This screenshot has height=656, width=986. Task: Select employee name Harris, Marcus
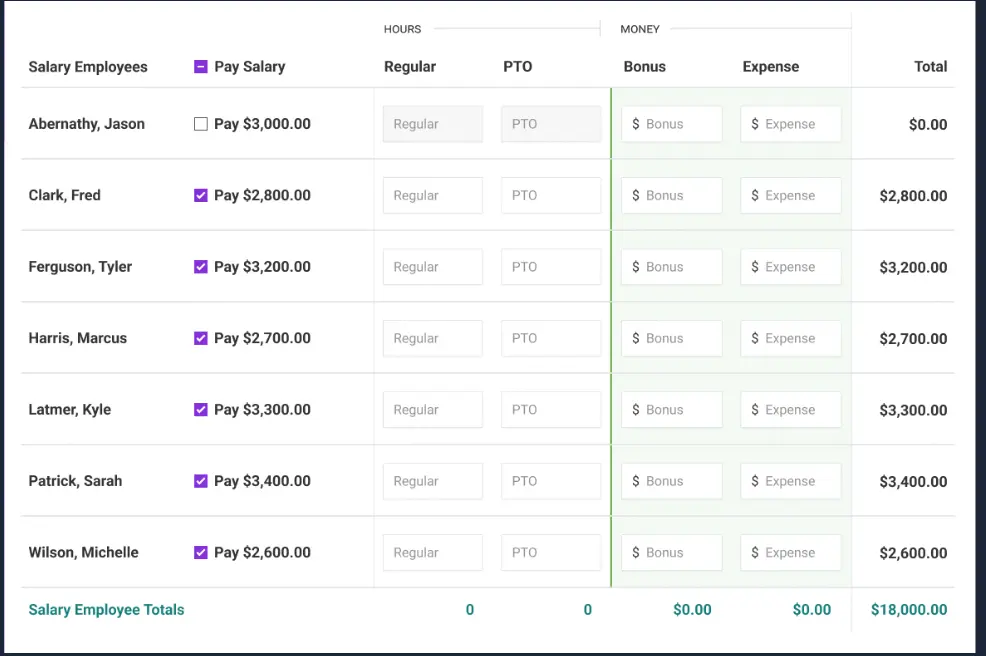(x=78, y=338)
